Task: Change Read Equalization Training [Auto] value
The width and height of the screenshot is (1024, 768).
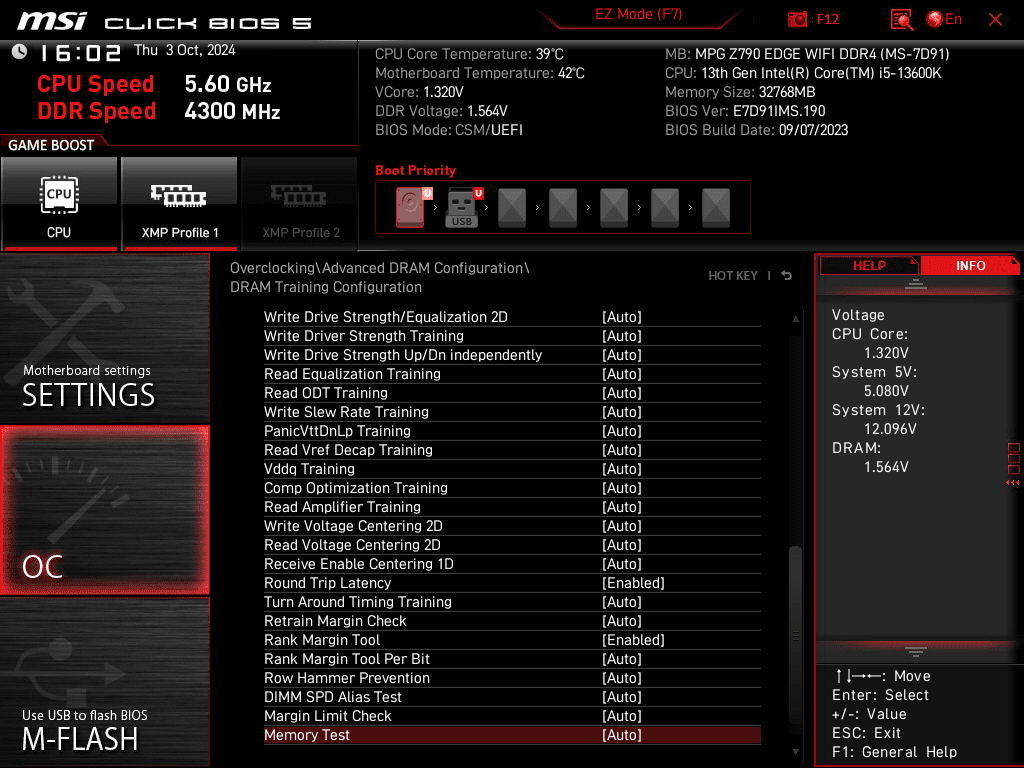Action: (x=622, y=374)
